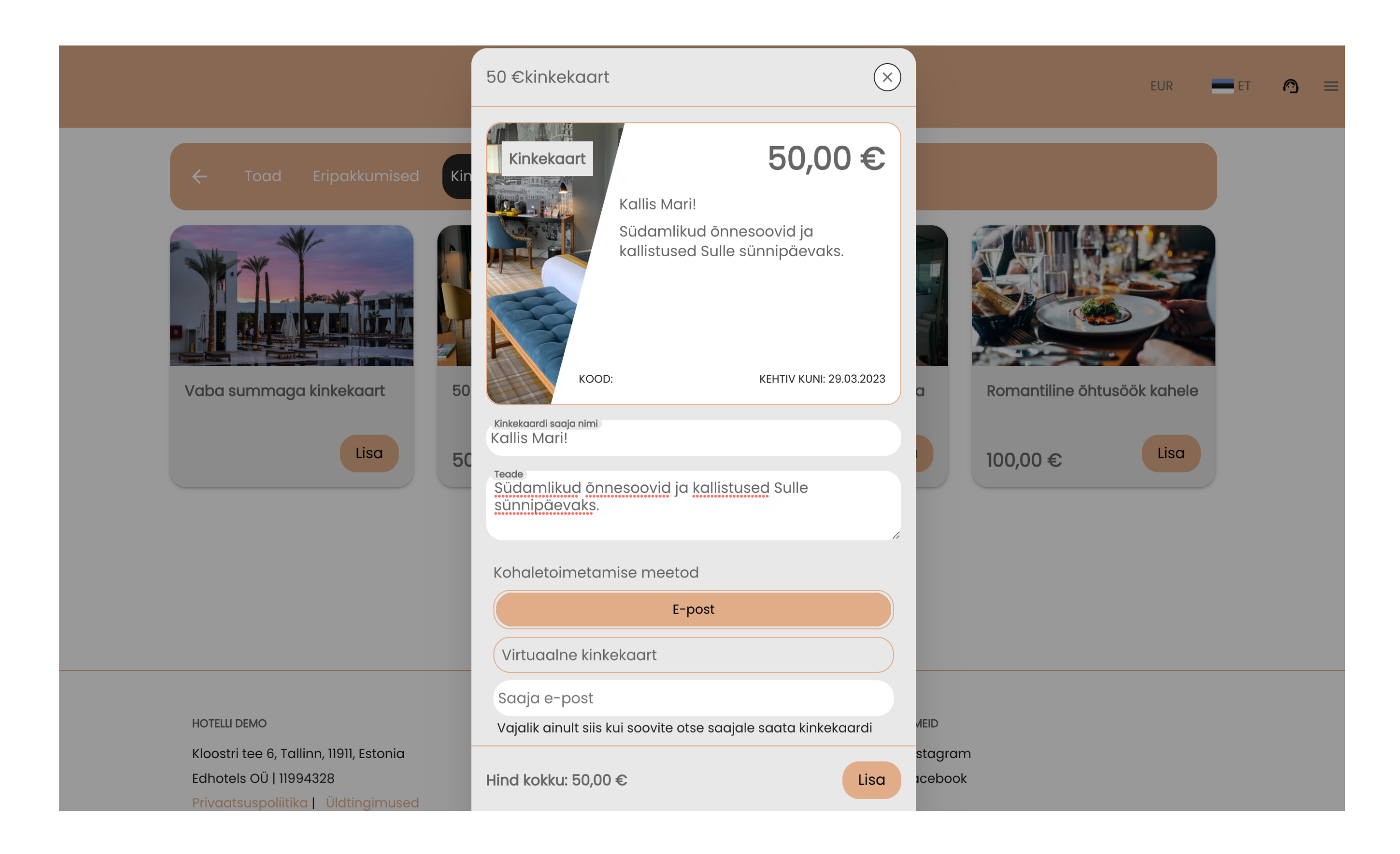Open the hamburger menu icon
The width and height of the screenshot is (1400, 854).
[x=1331, y=86]
